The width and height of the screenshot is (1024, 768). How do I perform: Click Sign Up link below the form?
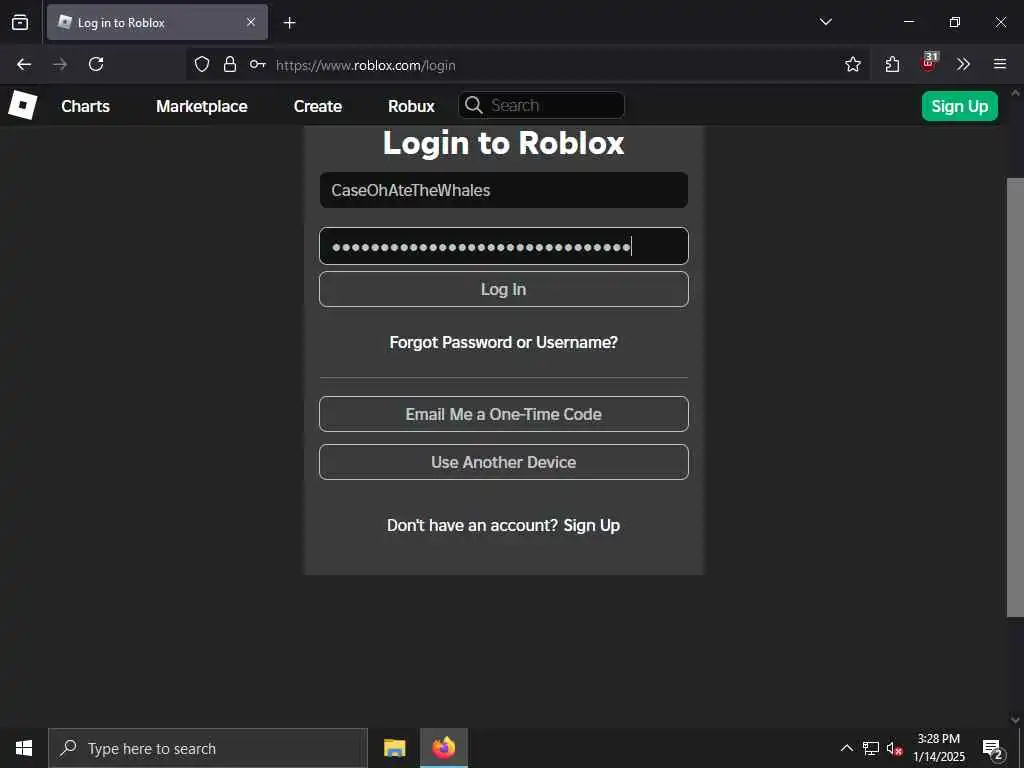coord(592,525)
